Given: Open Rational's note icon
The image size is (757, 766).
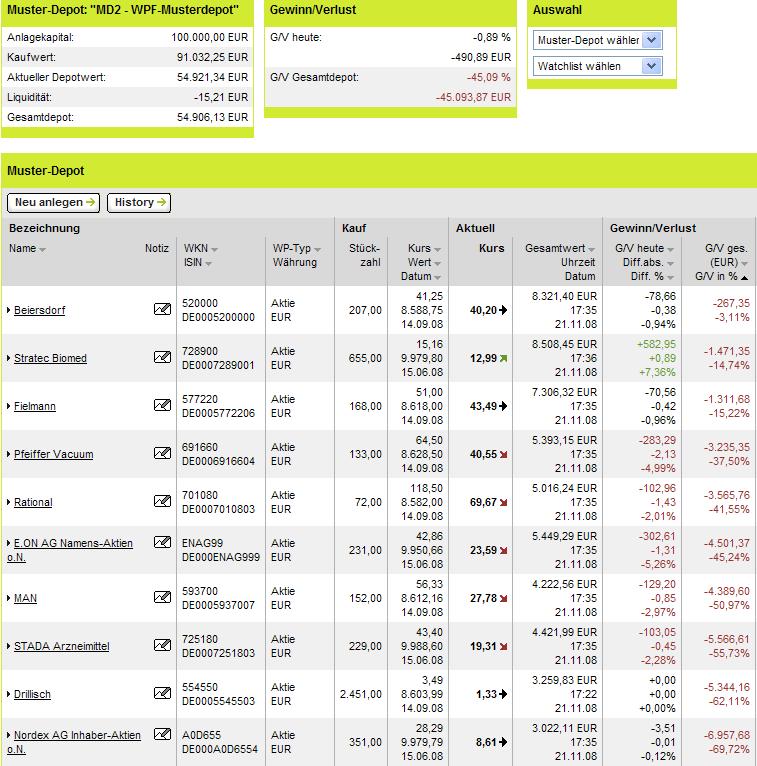Looking at the screenshot, I should click(x=162, y=501).
